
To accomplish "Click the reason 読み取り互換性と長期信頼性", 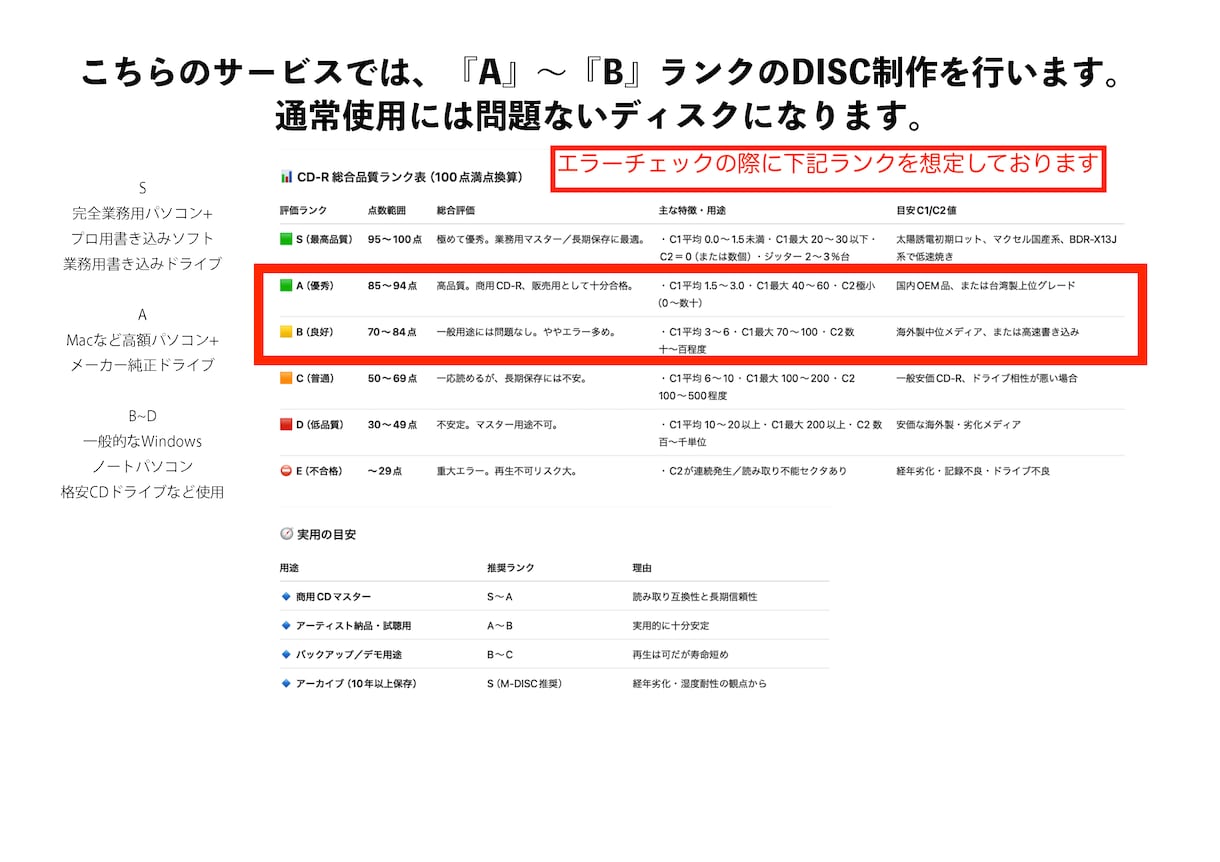I will point(695,597).
